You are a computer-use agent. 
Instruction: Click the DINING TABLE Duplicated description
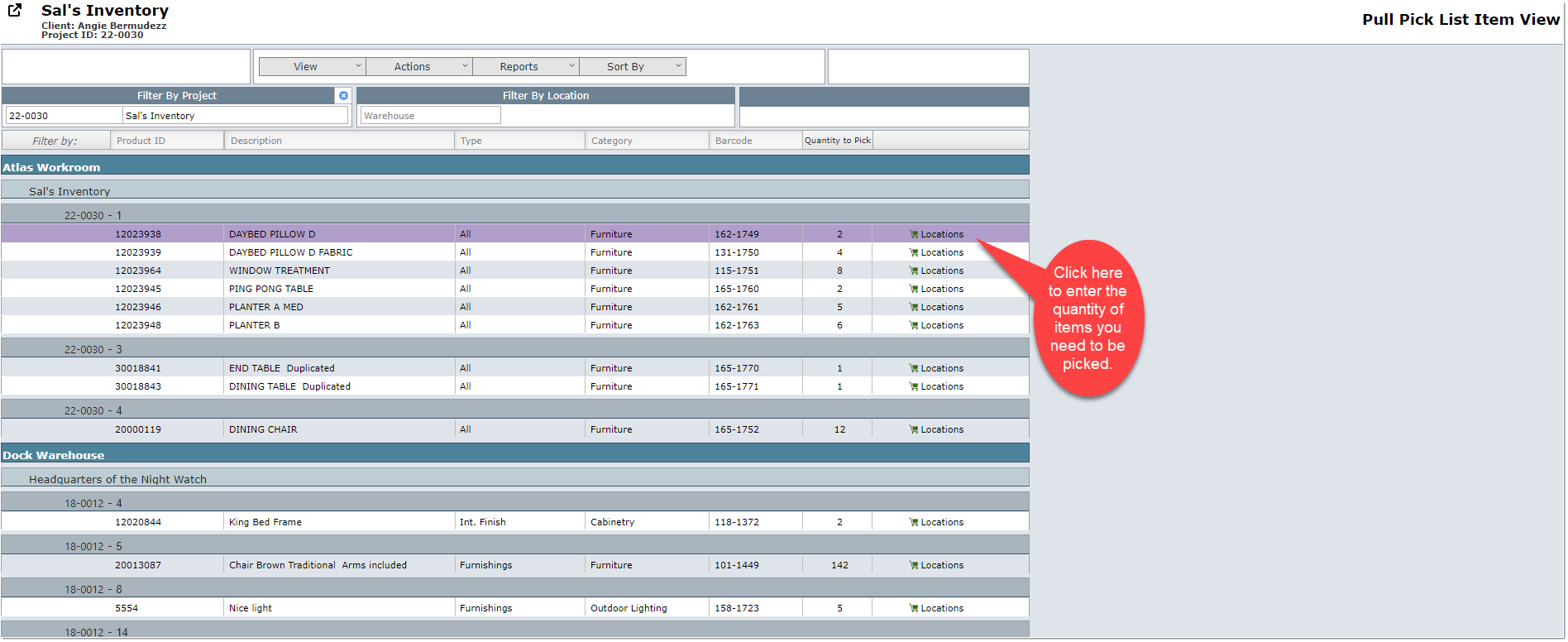(289, 386)
